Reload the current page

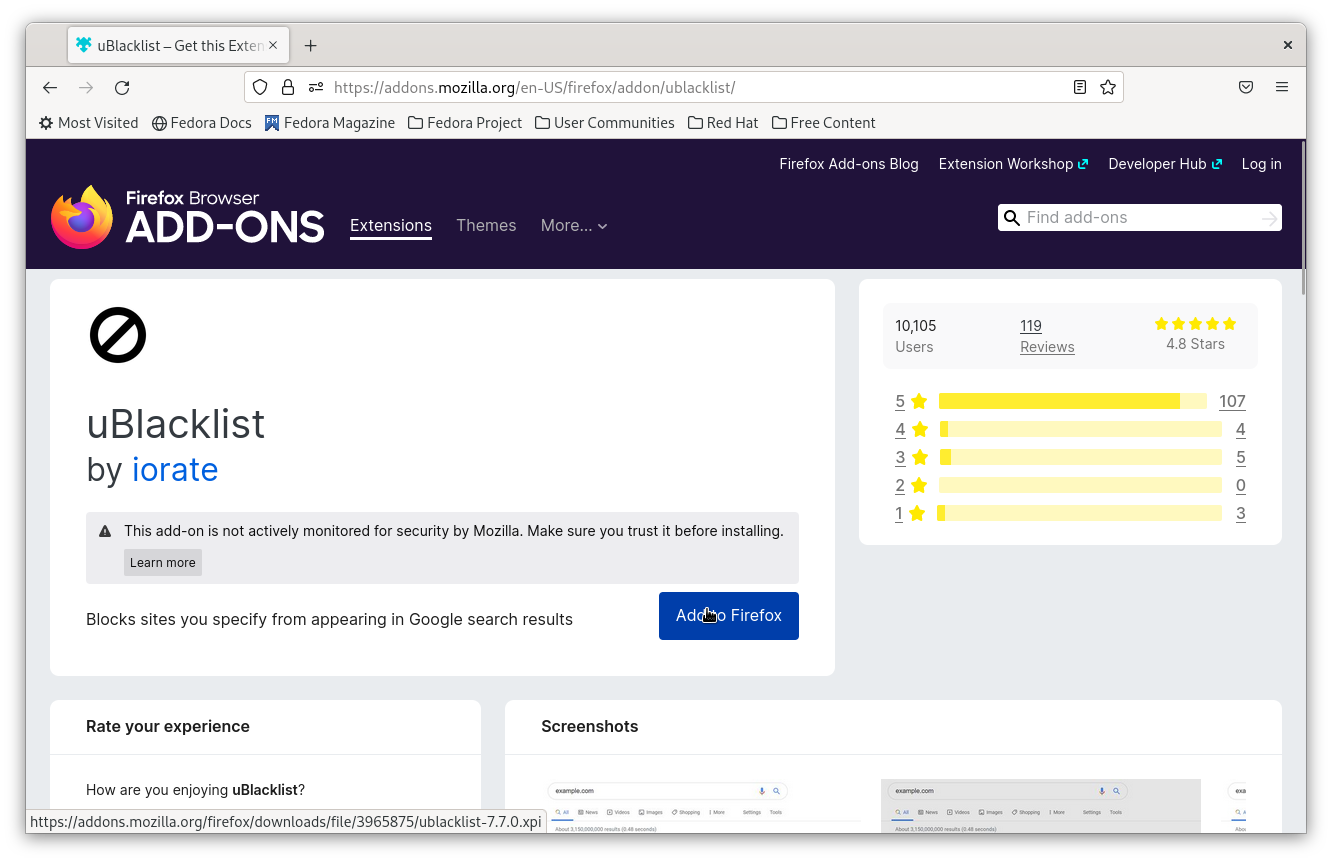(x=122, y=88)
